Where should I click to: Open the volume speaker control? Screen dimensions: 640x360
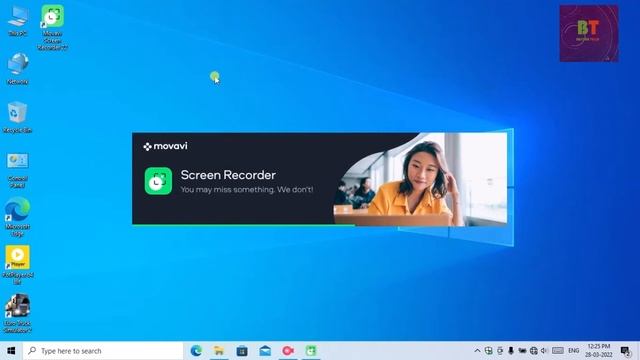[x=544, y=351]
